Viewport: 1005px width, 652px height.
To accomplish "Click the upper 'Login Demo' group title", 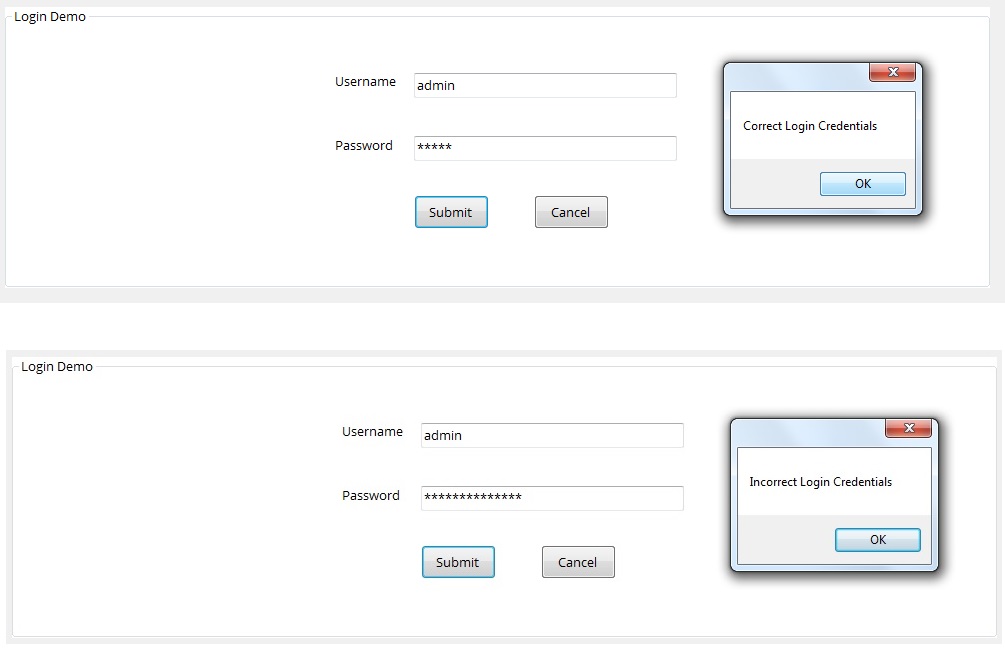I will point(50,17).
